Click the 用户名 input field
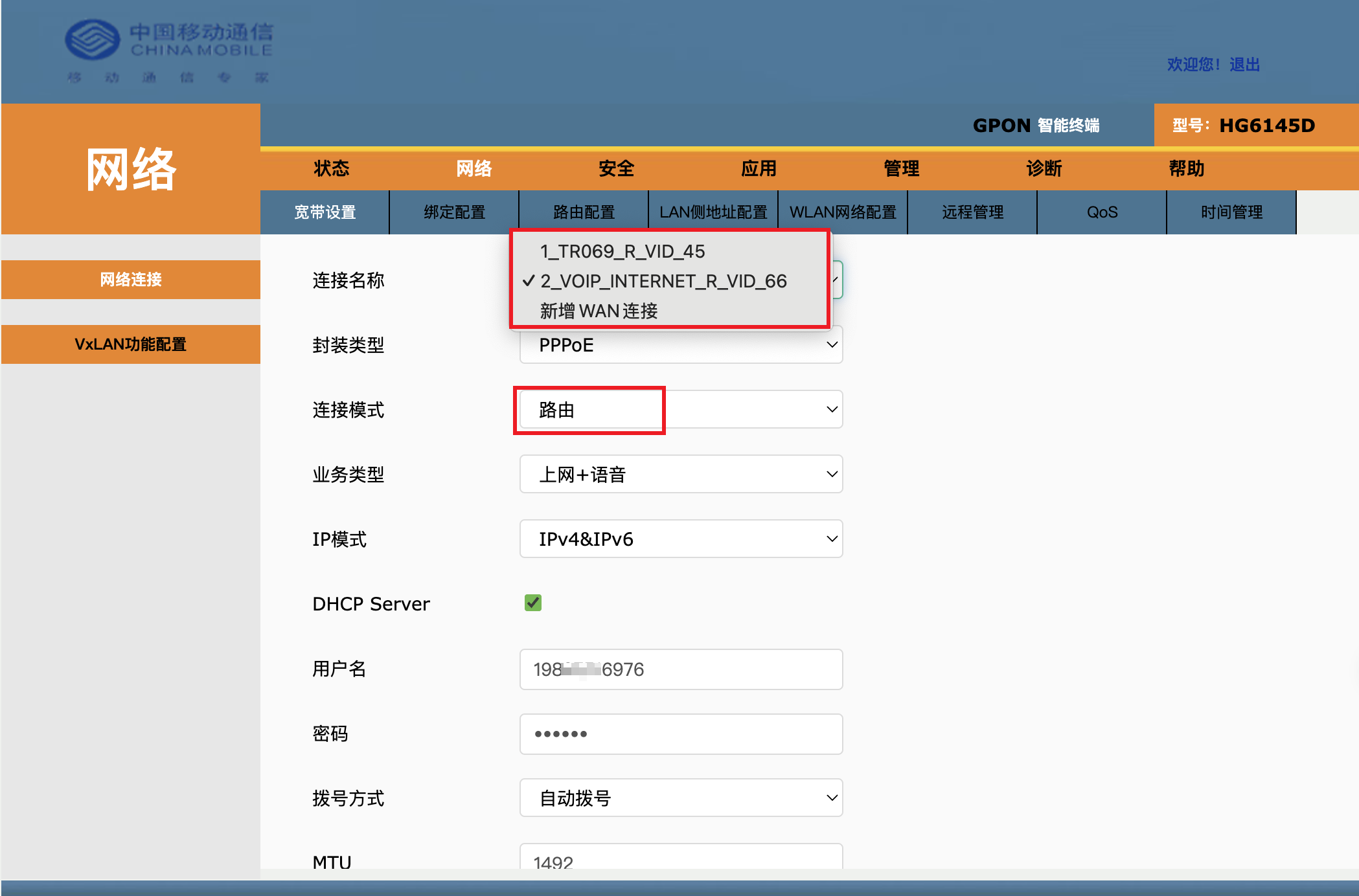The width and height of the screenshot is (1359, 896). pos(680,669)
